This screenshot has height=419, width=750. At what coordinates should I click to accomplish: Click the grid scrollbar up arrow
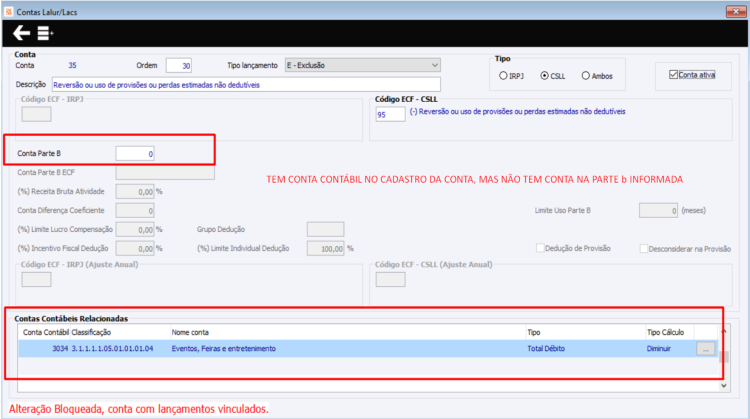[724, 331]
